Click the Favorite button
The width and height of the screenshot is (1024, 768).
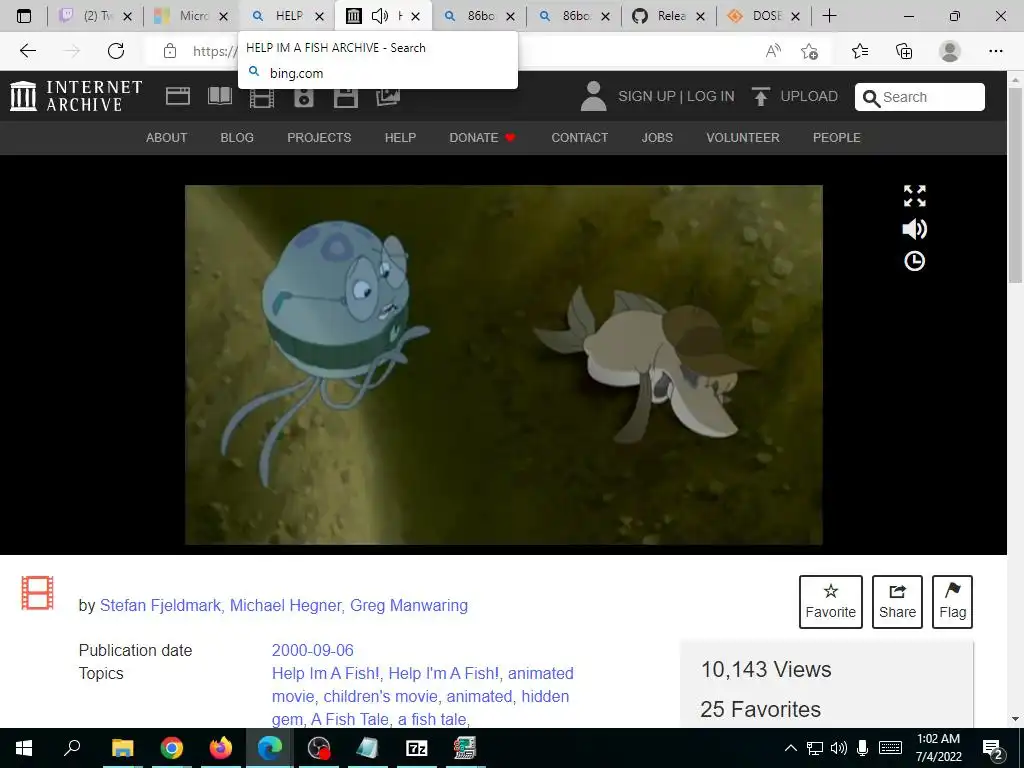[831, 602]
